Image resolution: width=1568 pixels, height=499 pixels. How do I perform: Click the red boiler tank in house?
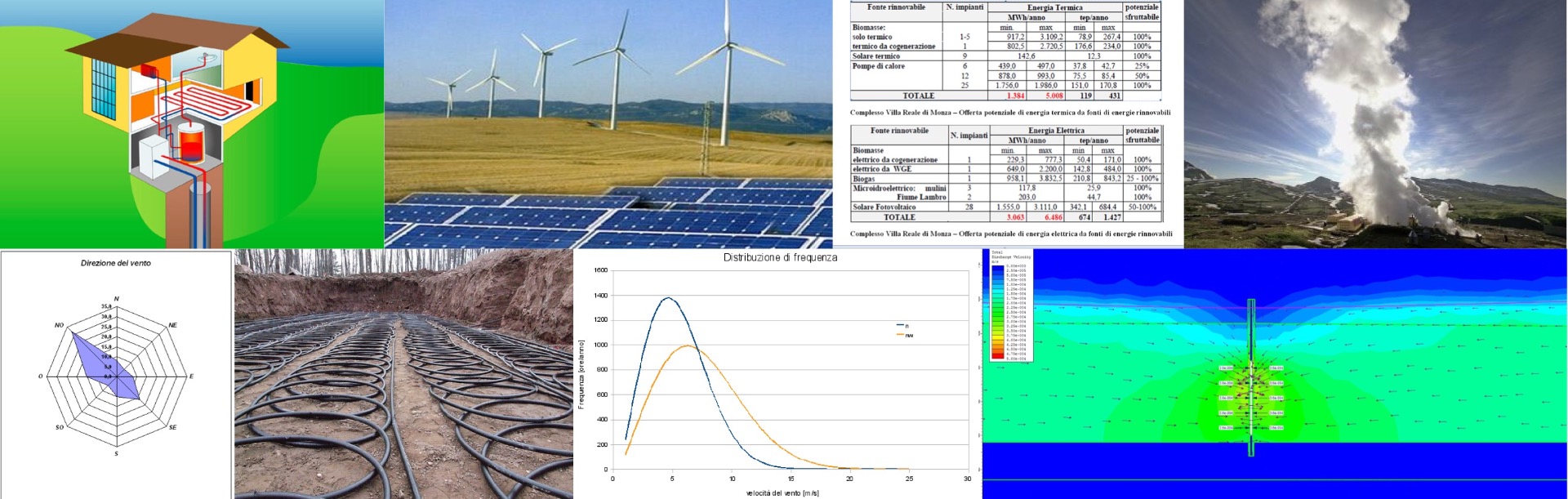click(x=191, y=144)
